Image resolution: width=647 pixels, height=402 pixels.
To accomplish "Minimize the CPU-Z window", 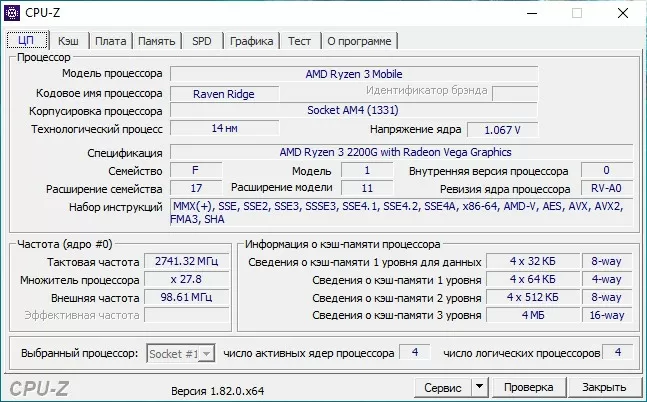I will tap(528, 14).
